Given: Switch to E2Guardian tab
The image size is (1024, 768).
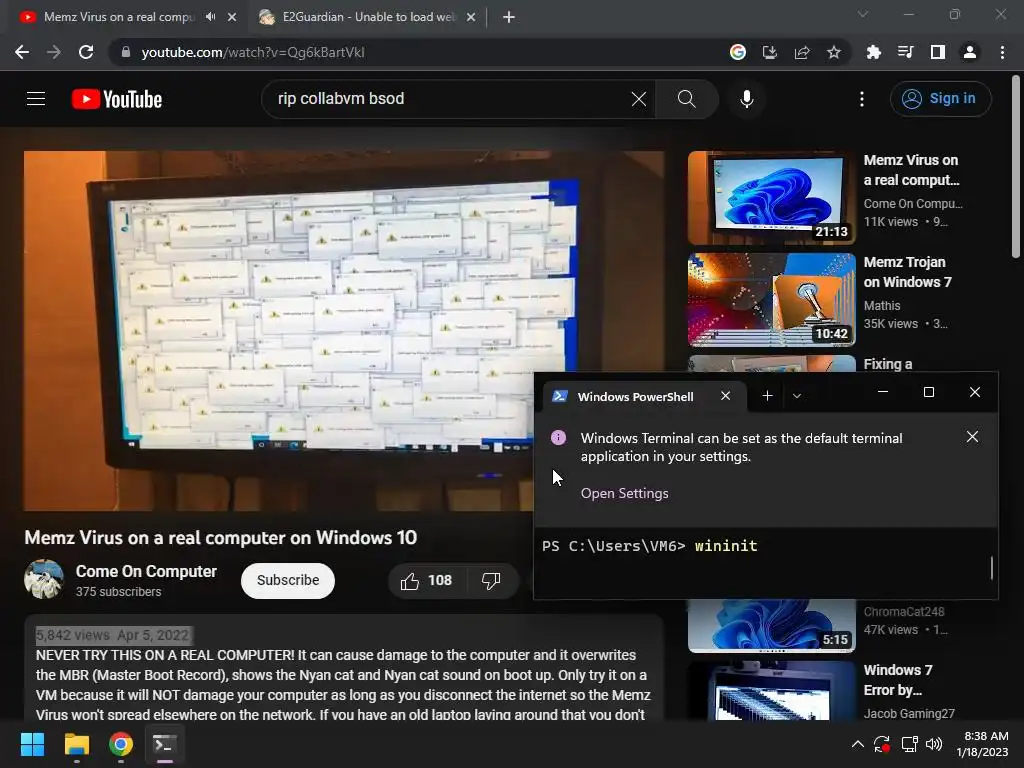Looking at the screenshot, I should click(x=368, y=17).
